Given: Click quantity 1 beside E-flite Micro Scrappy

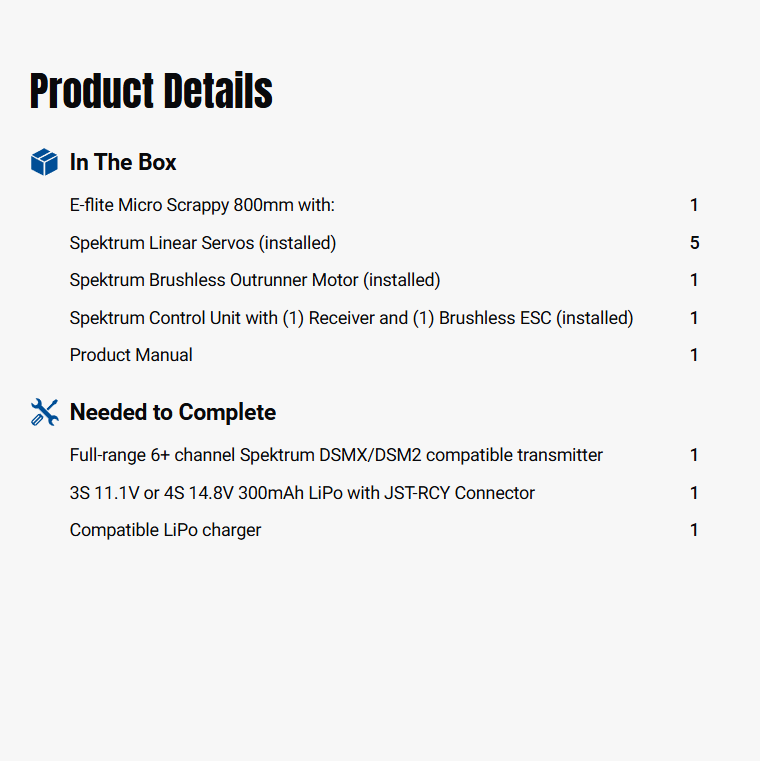Looking at the screenshot, I should tap(694, 205).
